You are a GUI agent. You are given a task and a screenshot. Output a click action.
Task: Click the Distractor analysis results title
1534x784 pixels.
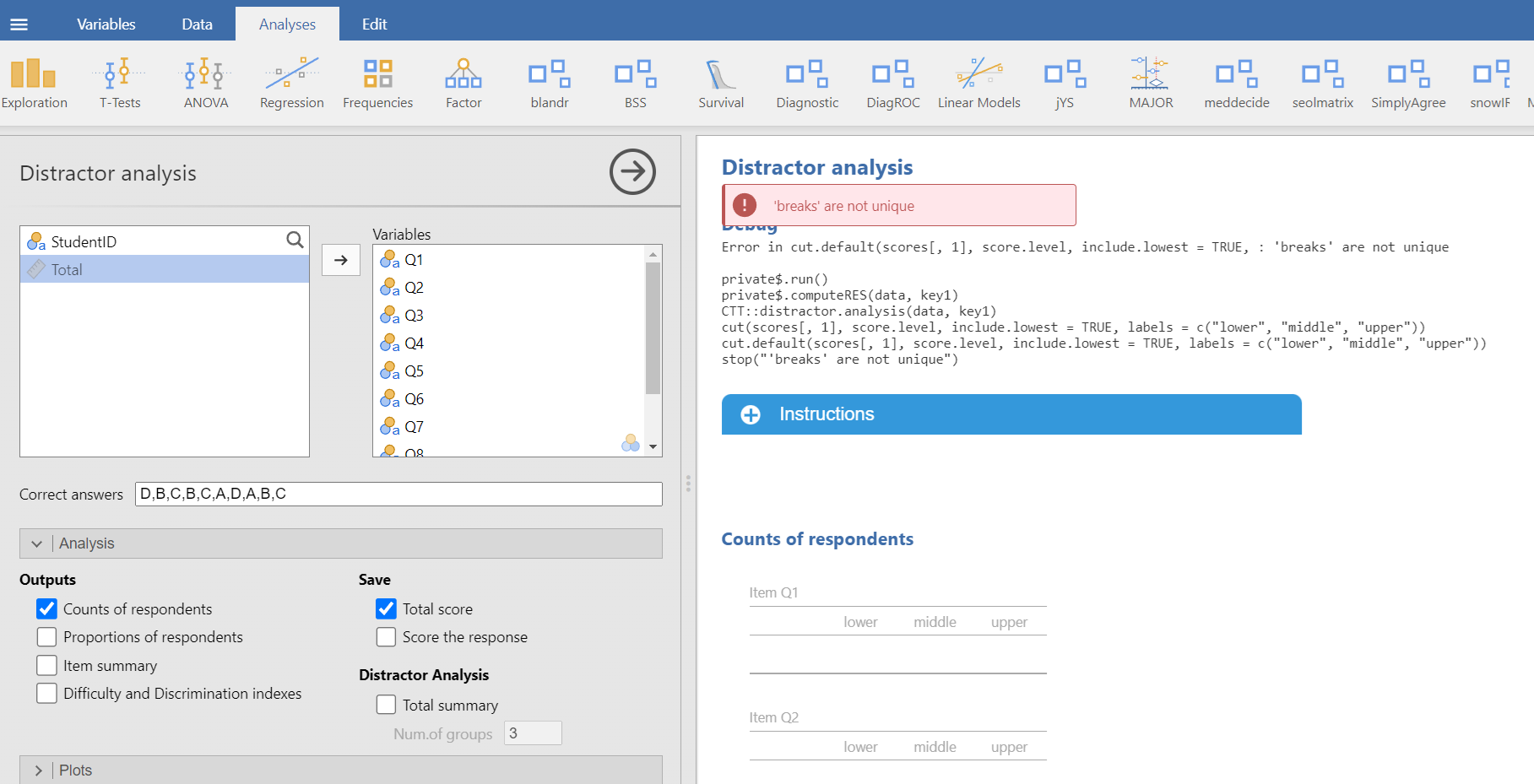pyautogui.click(x=817, y=167)
